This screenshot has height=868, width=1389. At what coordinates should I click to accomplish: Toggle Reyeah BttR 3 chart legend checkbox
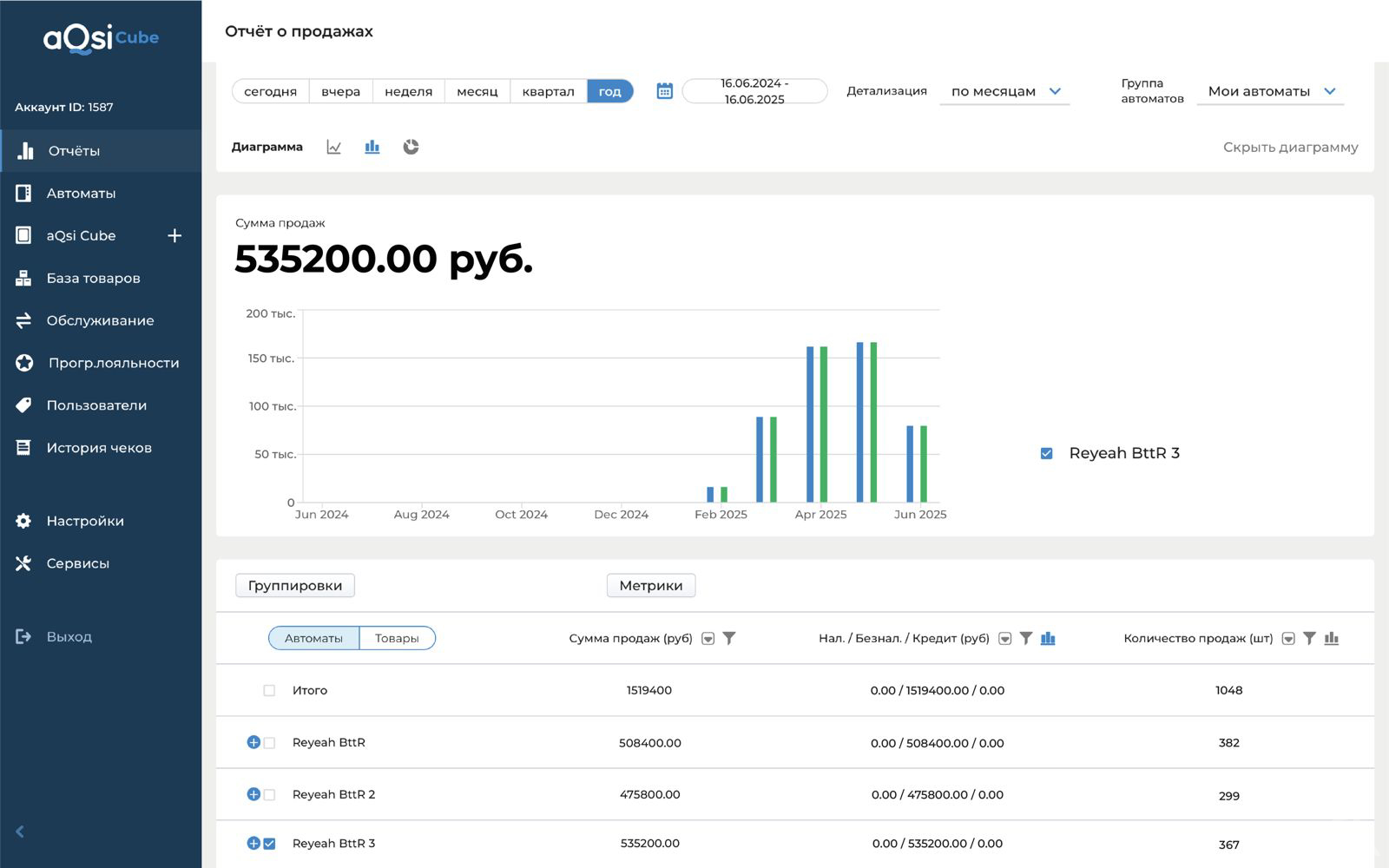[1046, 453]
